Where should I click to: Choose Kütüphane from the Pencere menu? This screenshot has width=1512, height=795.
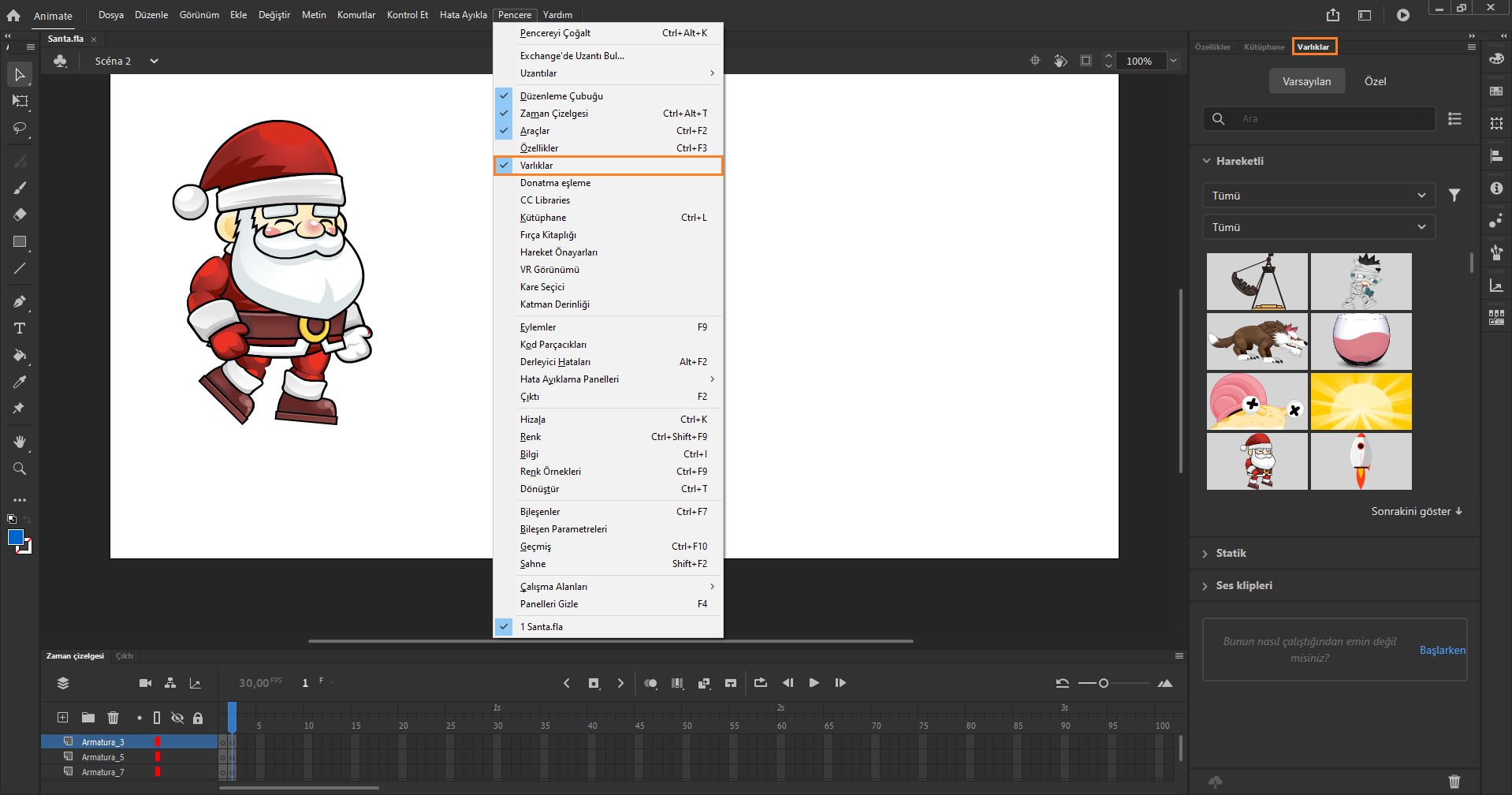pyautogui.click(x=608, y=218)
